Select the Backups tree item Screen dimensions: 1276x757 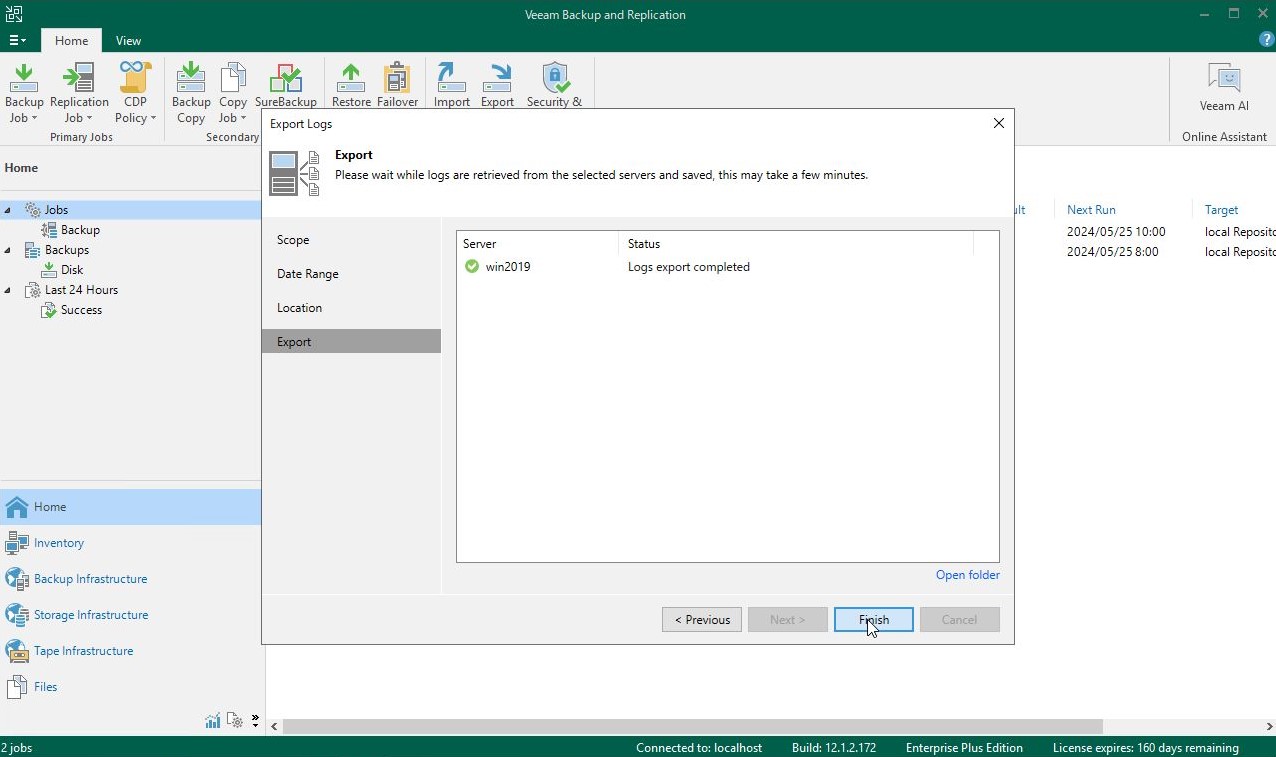point(67,250)
